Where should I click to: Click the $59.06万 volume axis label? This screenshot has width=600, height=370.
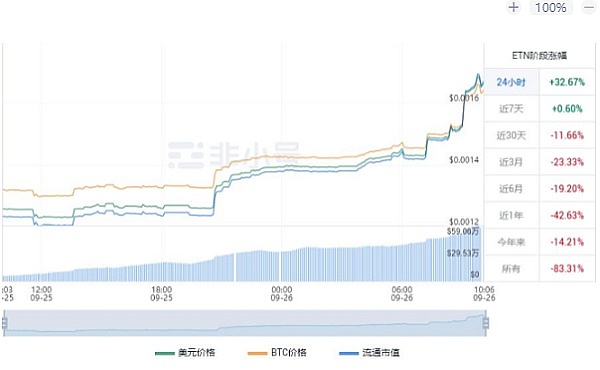tap(463, 231)
